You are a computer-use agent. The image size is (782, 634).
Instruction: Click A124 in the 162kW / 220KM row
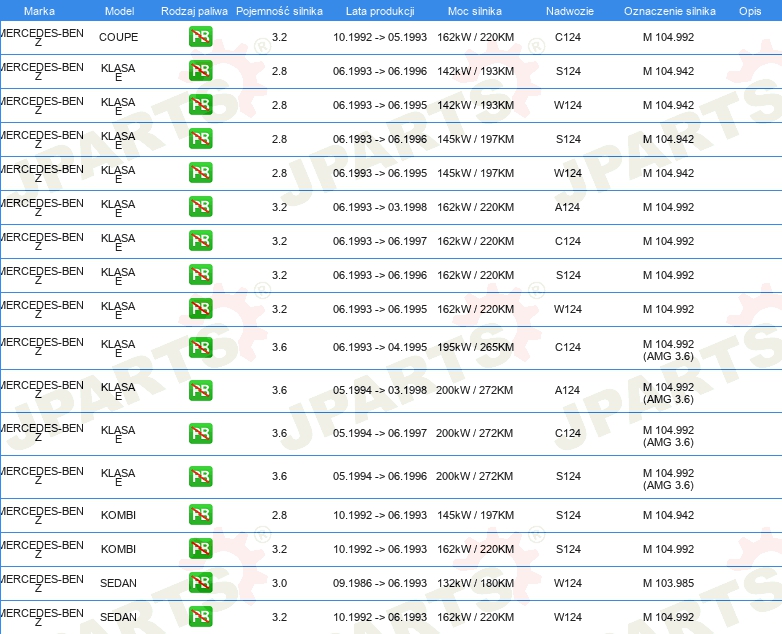coord(568,207)
